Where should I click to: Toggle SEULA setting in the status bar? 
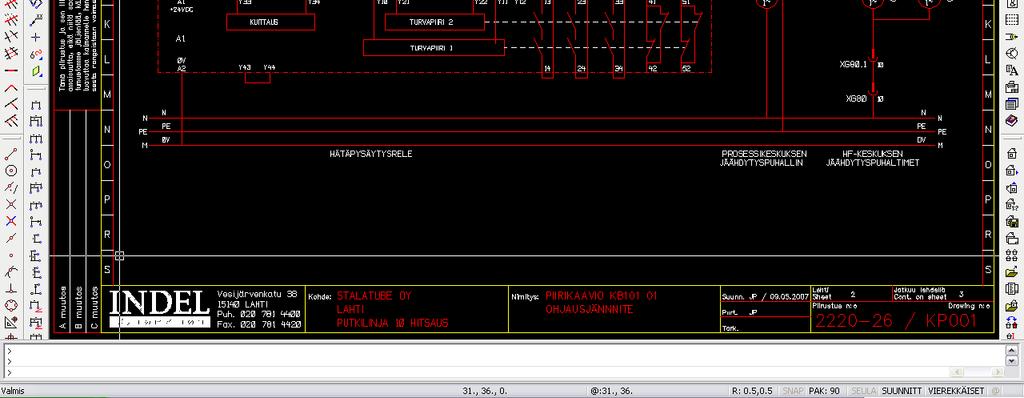863,391
